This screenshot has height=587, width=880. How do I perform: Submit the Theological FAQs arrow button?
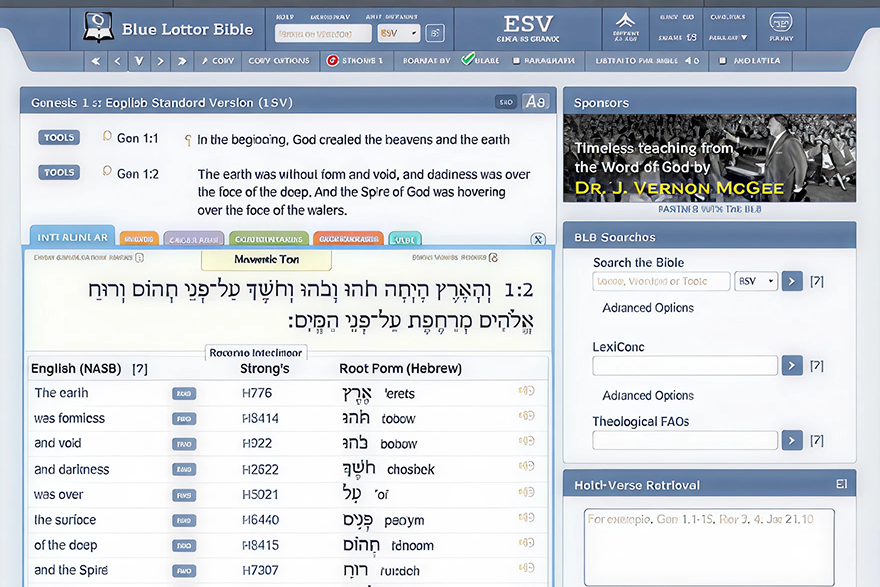(792, 441)
